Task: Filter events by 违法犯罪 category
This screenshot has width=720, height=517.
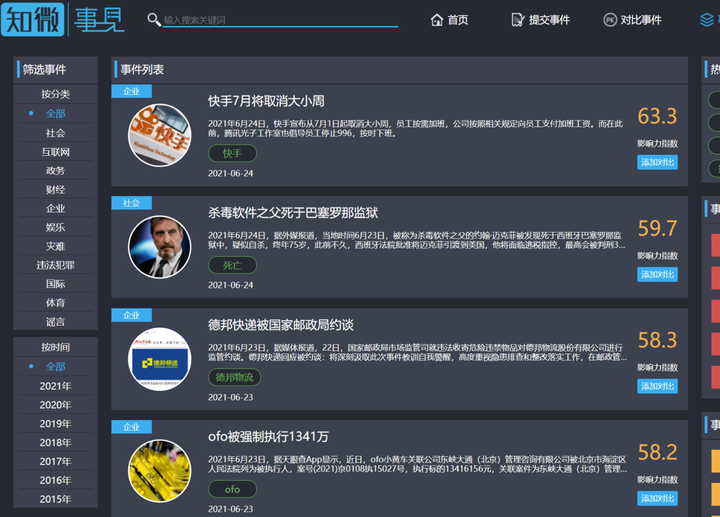Action: [x=56, y=265]
